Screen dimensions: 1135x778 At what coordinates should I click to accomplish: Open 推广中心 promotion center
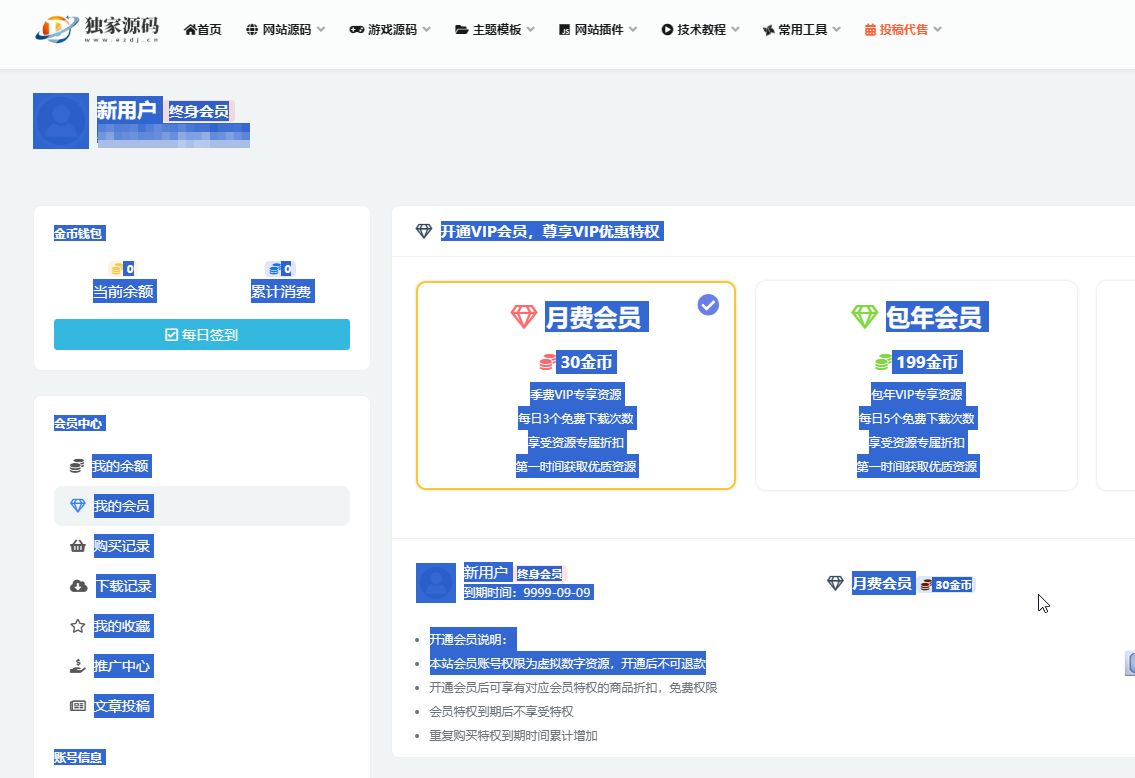point(122,666)
